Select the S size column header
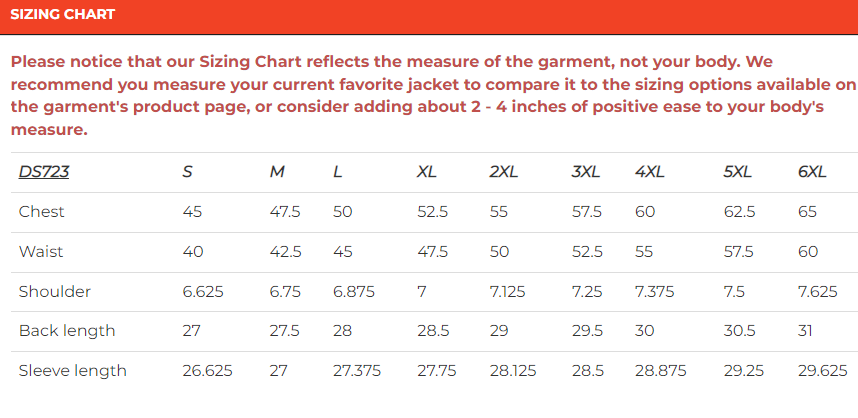This screenshot has height=418, width=858. click(x=187, y=172)
